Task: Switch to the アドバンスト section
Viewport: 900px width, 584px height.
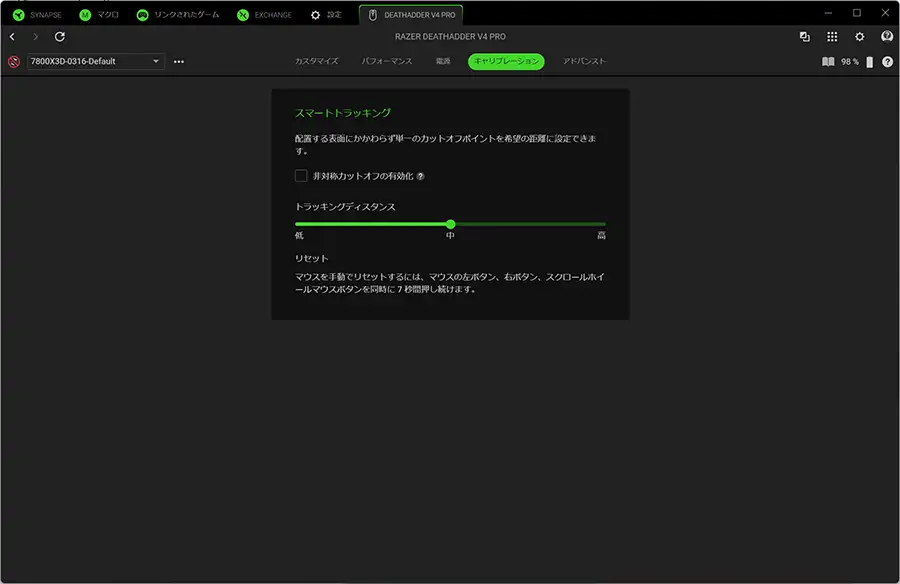Action: tap(584, 61)
